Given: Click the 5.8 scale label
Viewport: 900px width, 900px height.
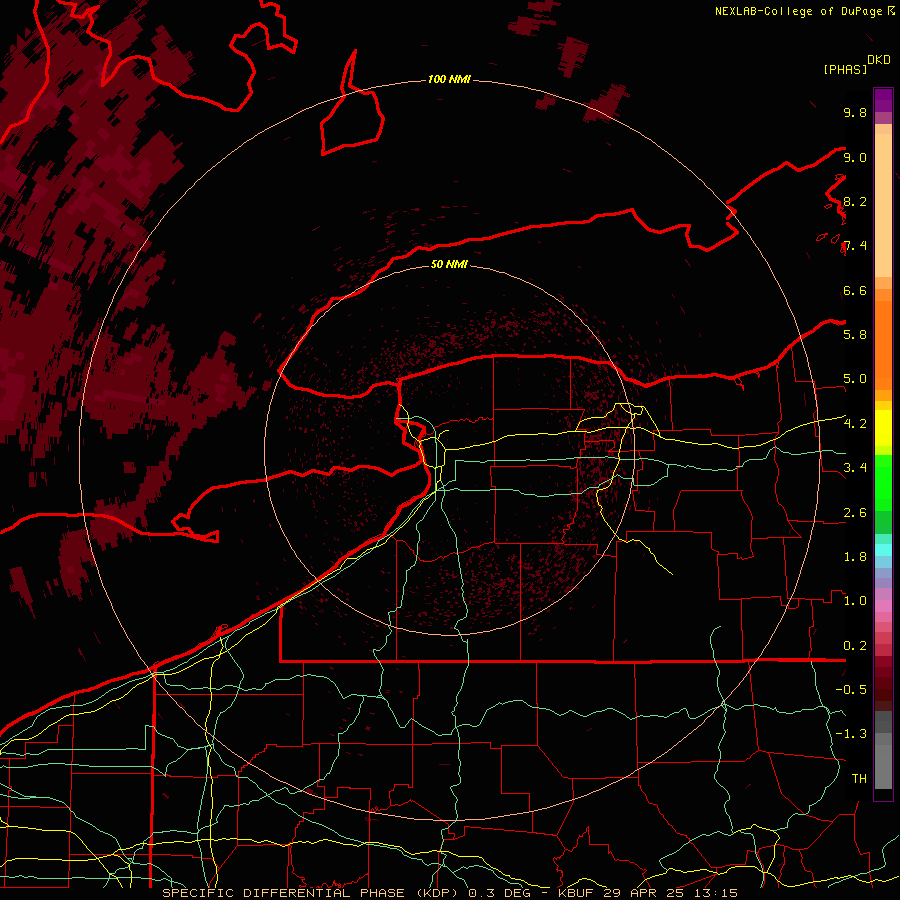Looking at the screenshot, I should pyautogui.click(x=855, y=334).
